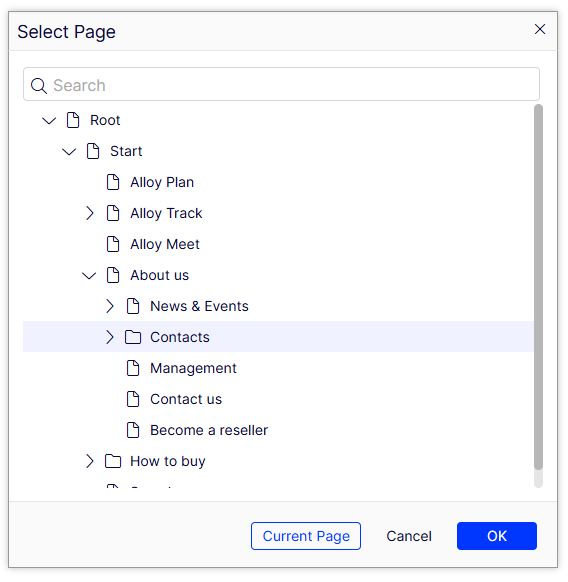
Task: Focus the Search input field
Action: 281,84
